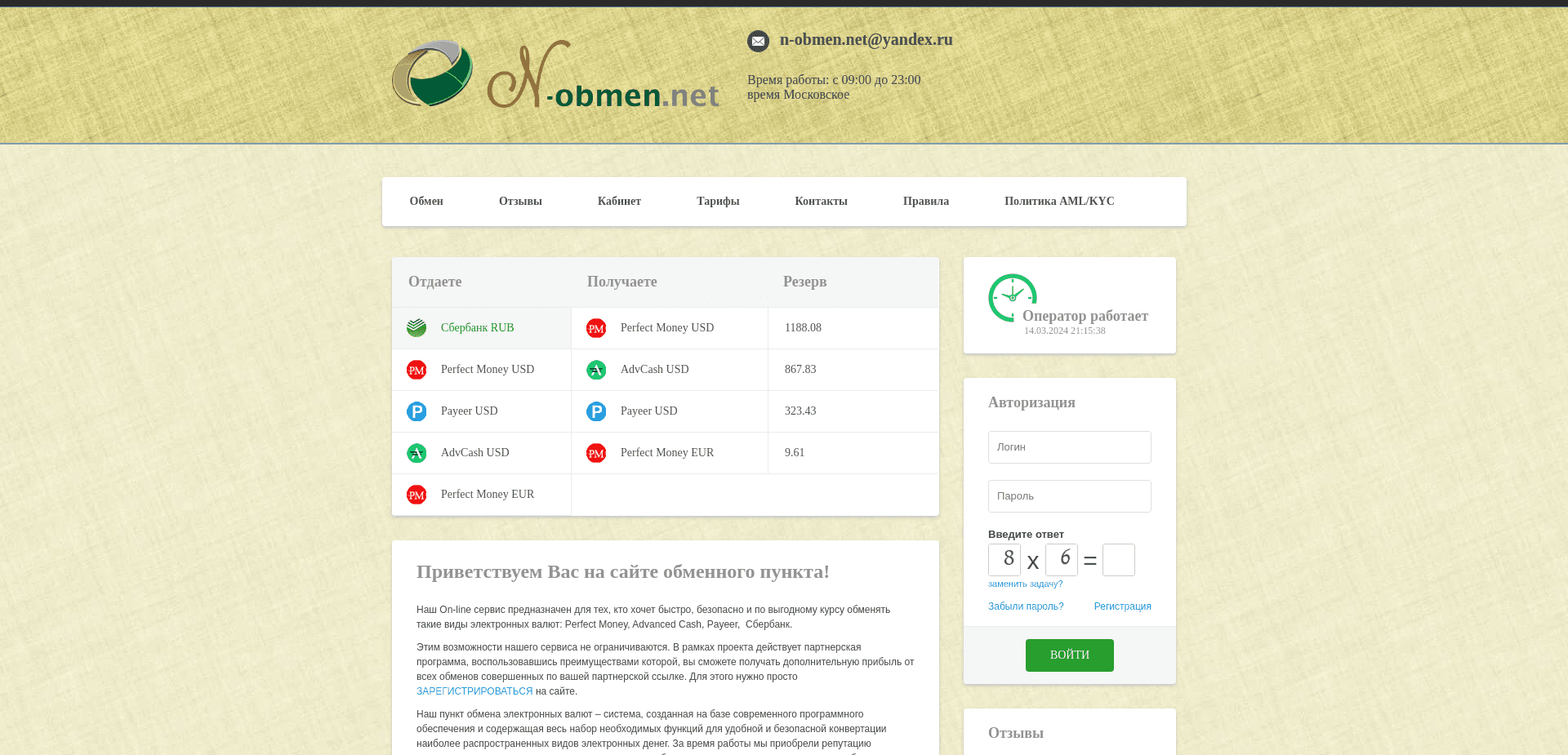1568x755 pixels.
Task: Click the AdvCash USD icon in Получаете column
Action: tap(596, 369)
